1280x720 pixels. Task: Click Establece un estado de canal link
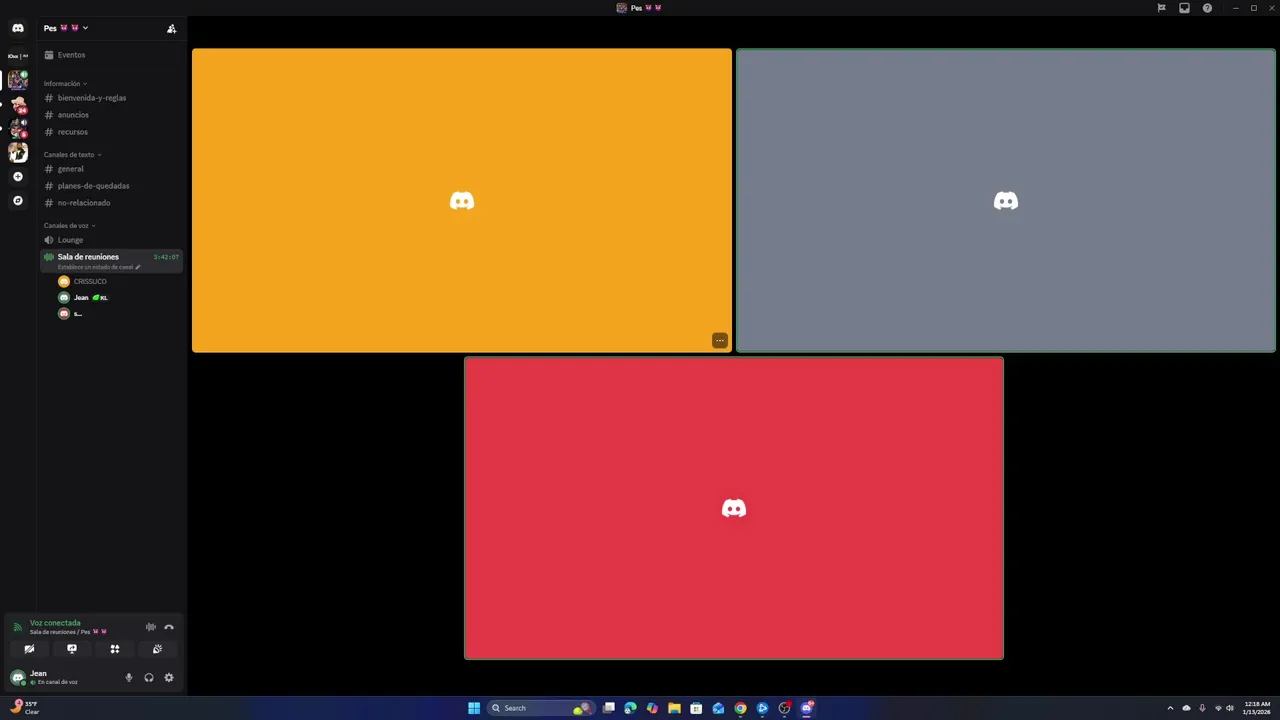(99, 268)
